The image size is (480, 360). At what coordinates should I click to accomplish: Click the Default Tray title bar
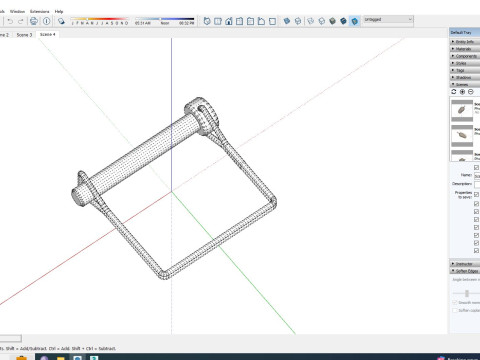click(x=465, y=32)
